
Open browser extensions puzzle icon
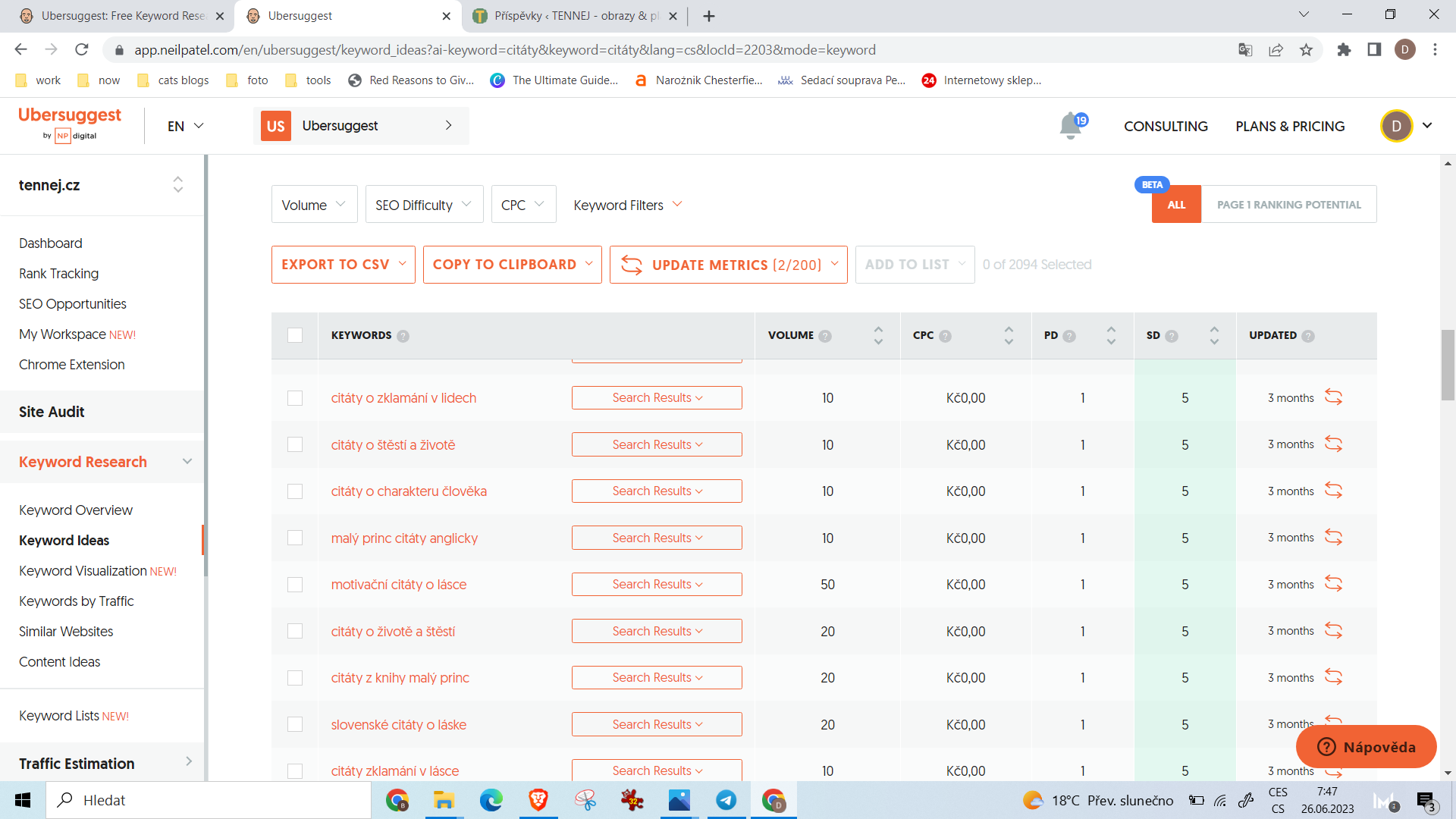[x=1344, y=50]
